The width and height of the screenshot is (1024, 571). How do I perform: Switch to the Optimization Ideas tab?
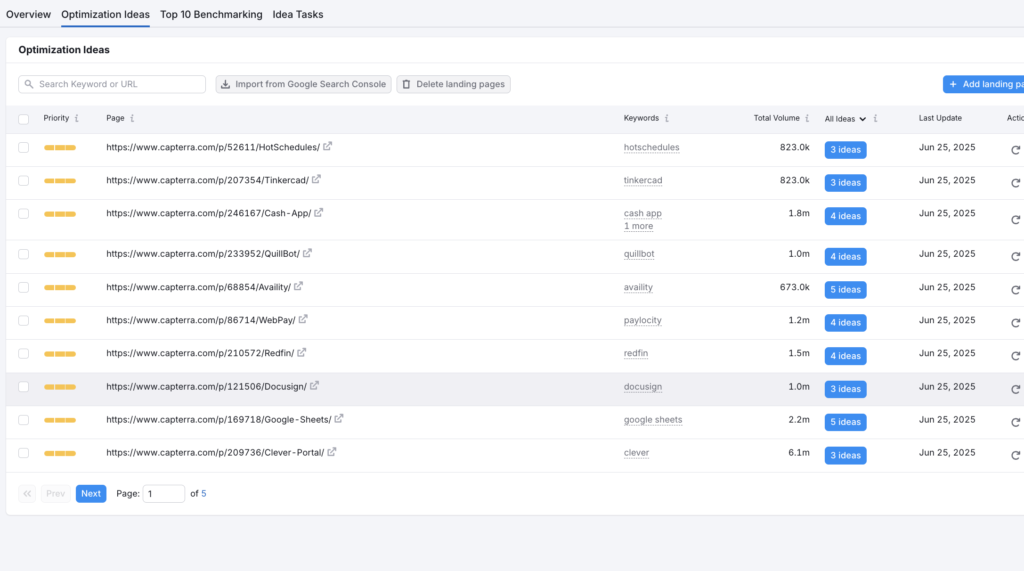(105, 14)
